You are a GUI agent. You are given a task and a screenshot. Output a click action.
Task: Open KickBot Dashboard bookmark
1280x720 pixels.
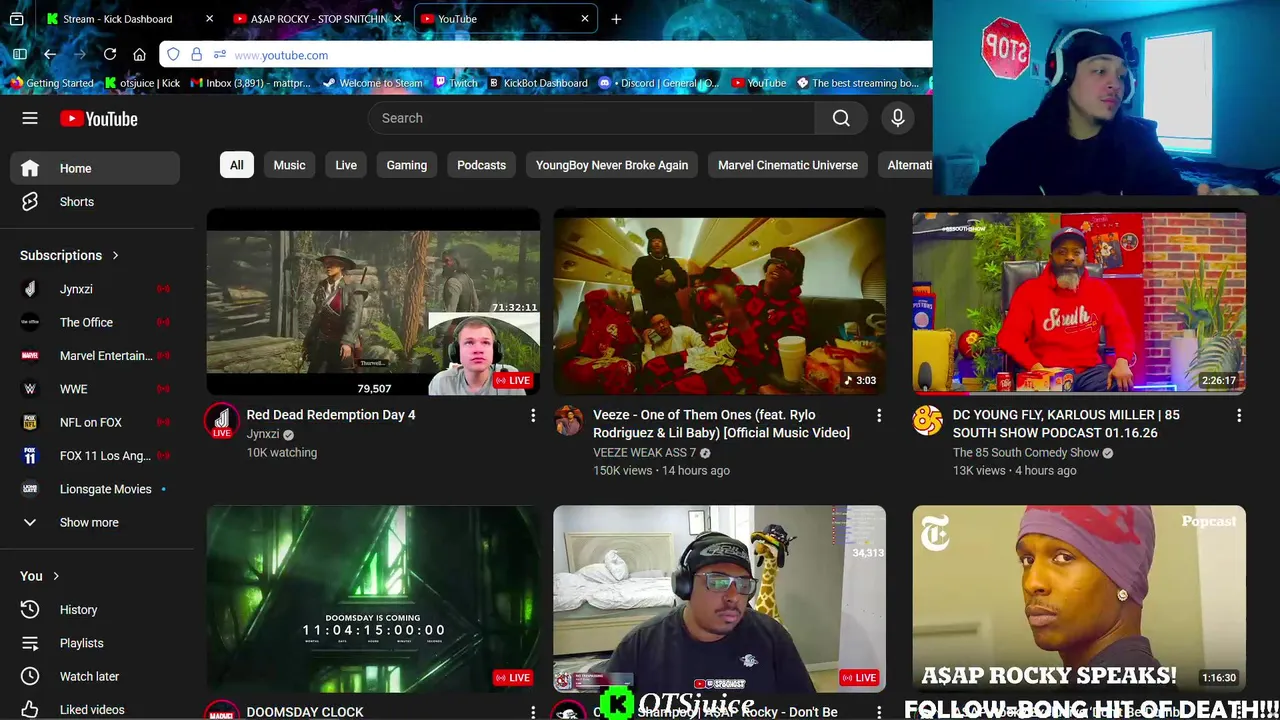pyautogui.click(x=537, y=83)
